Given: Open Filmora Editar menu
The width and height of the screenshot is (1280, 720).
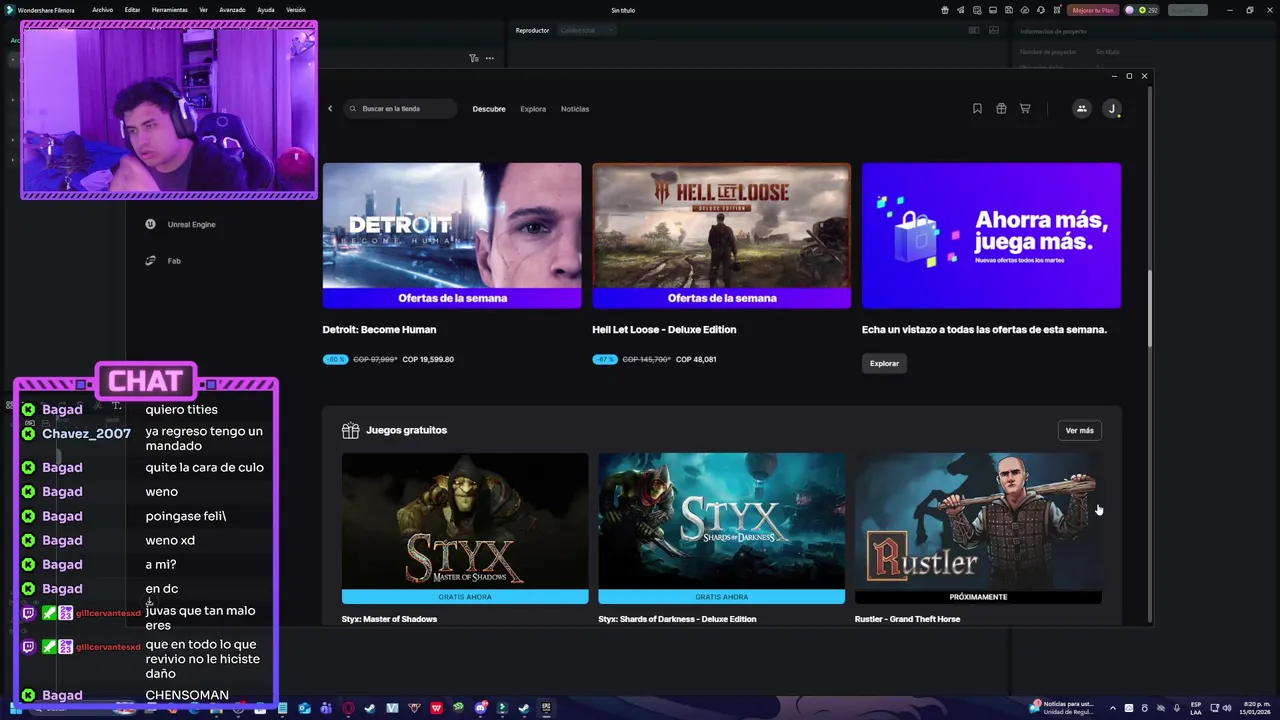Looking at the screenshot, I should tap(132, 10).
